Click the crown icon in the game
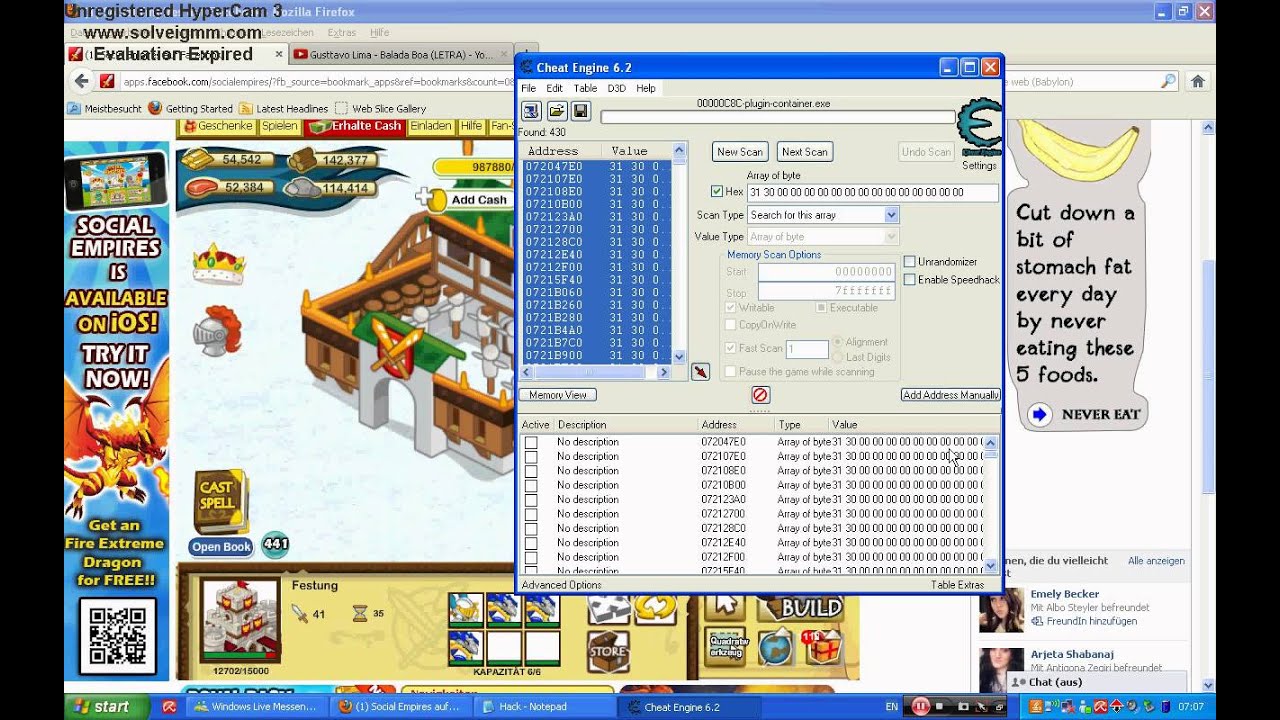1280x720 pixels. point(218,263)
